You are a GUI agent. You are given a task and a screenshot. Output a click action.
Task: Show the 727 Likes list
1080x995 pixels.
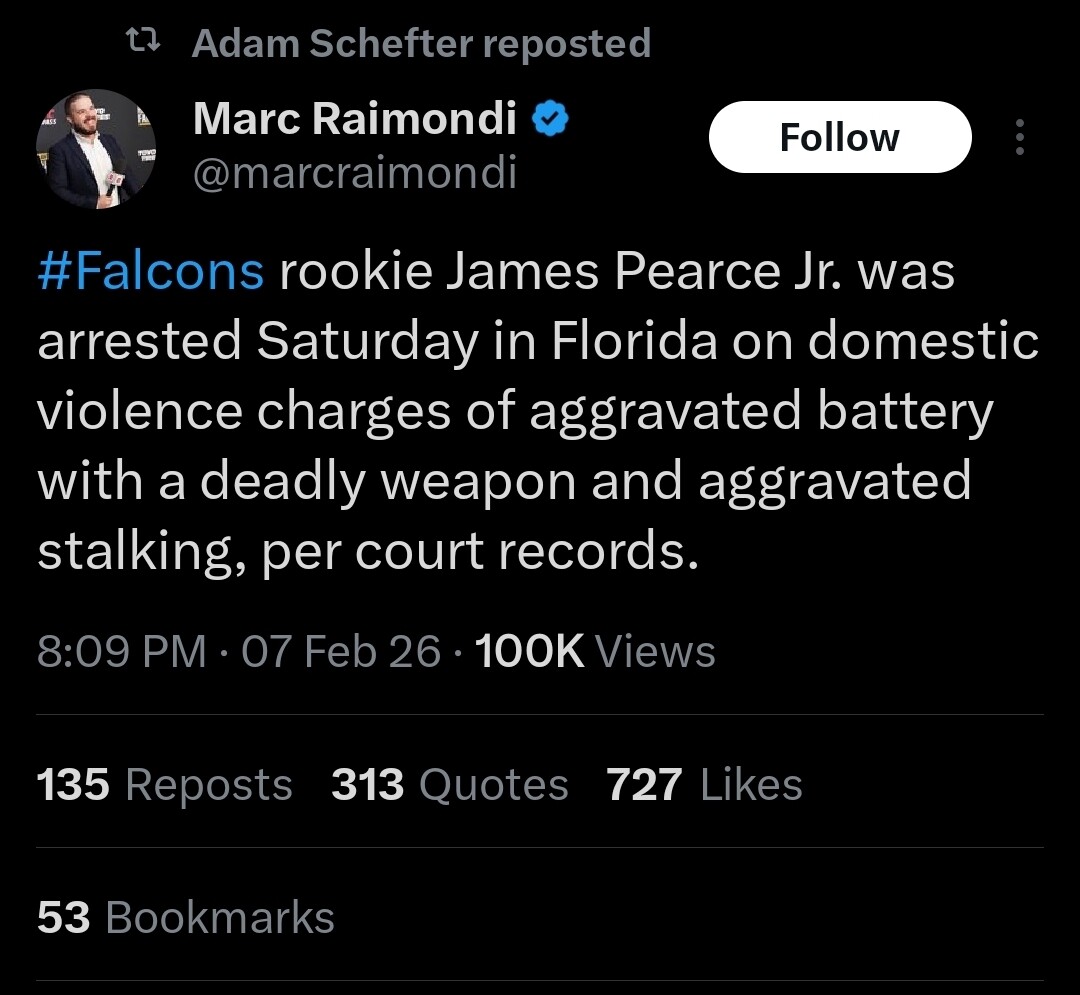click(704, 785)
